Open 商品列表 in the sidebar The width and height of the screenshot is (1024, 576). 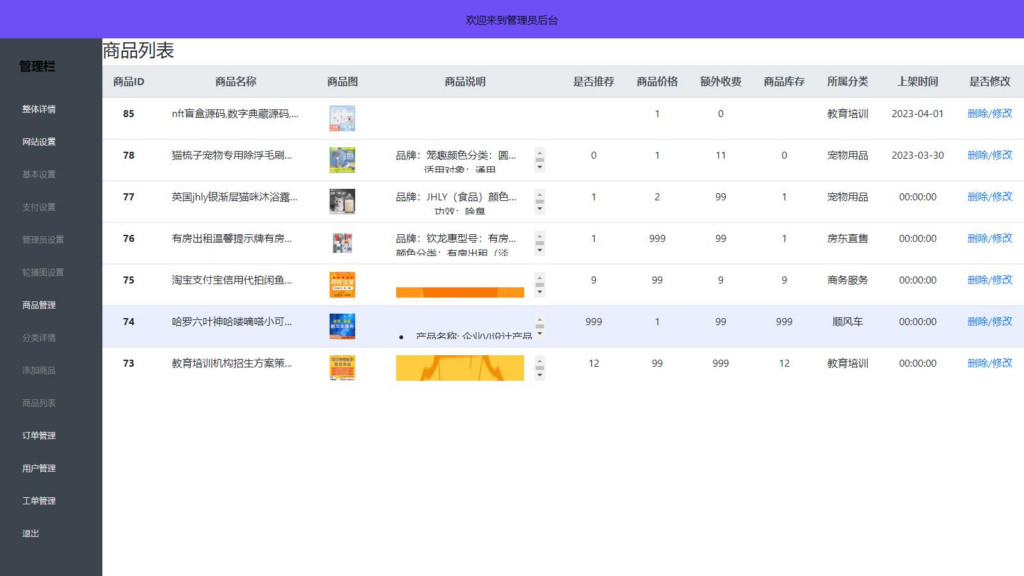click(38, 403)
